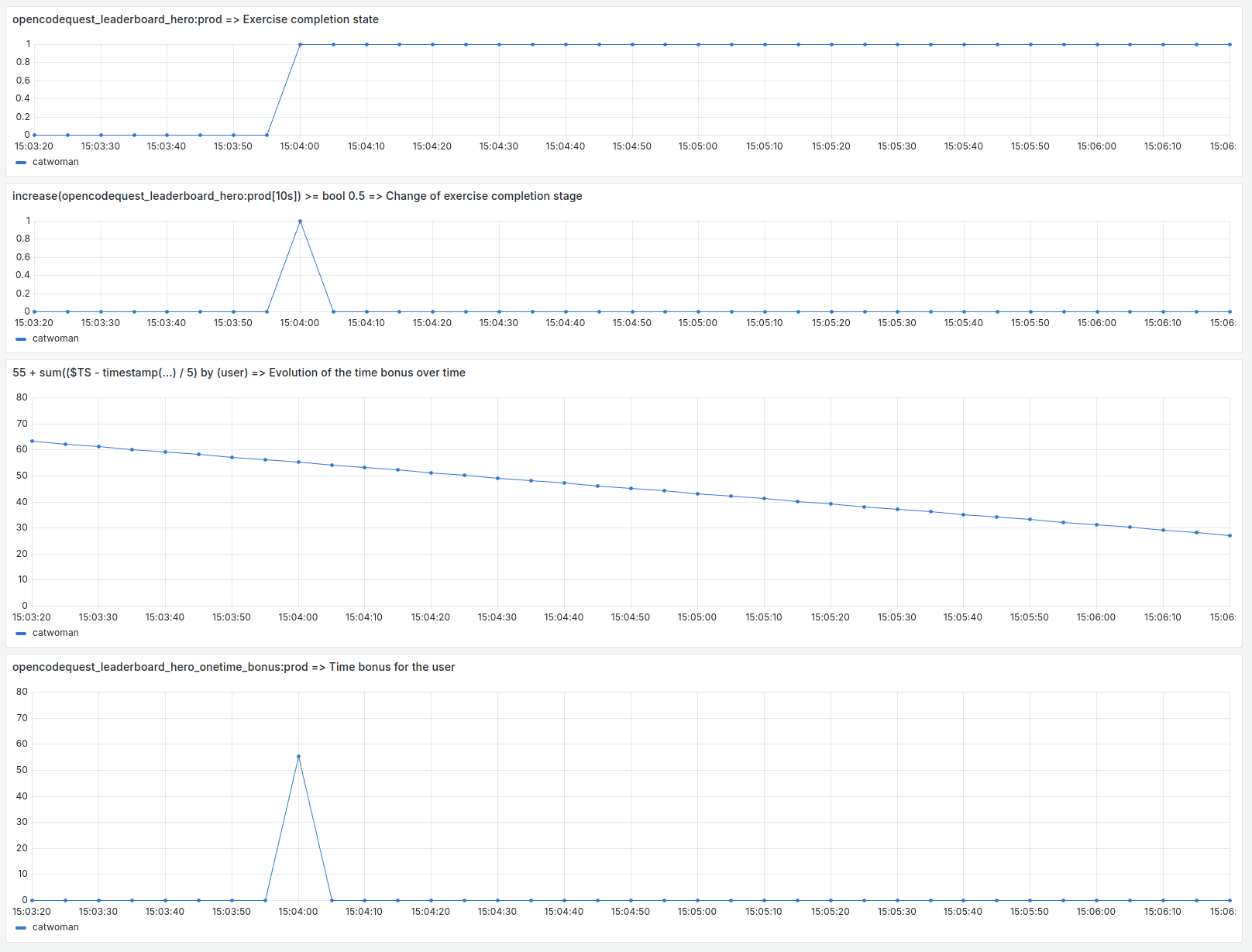Open the Evolution of time bonus panel title menu
Viewport: 1252px width, 952px height.
239,373
